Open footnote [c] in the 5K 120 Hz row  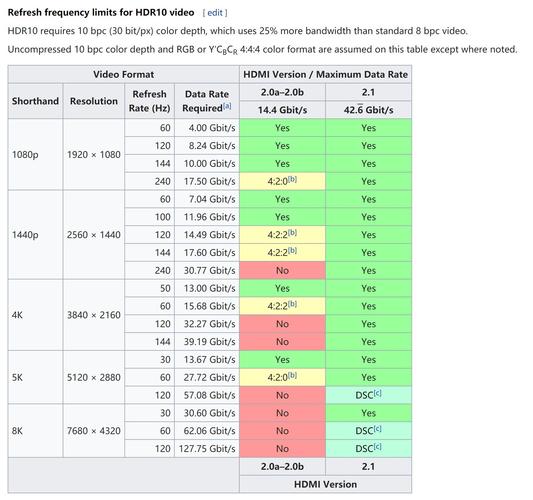click(x=377, y=393)
